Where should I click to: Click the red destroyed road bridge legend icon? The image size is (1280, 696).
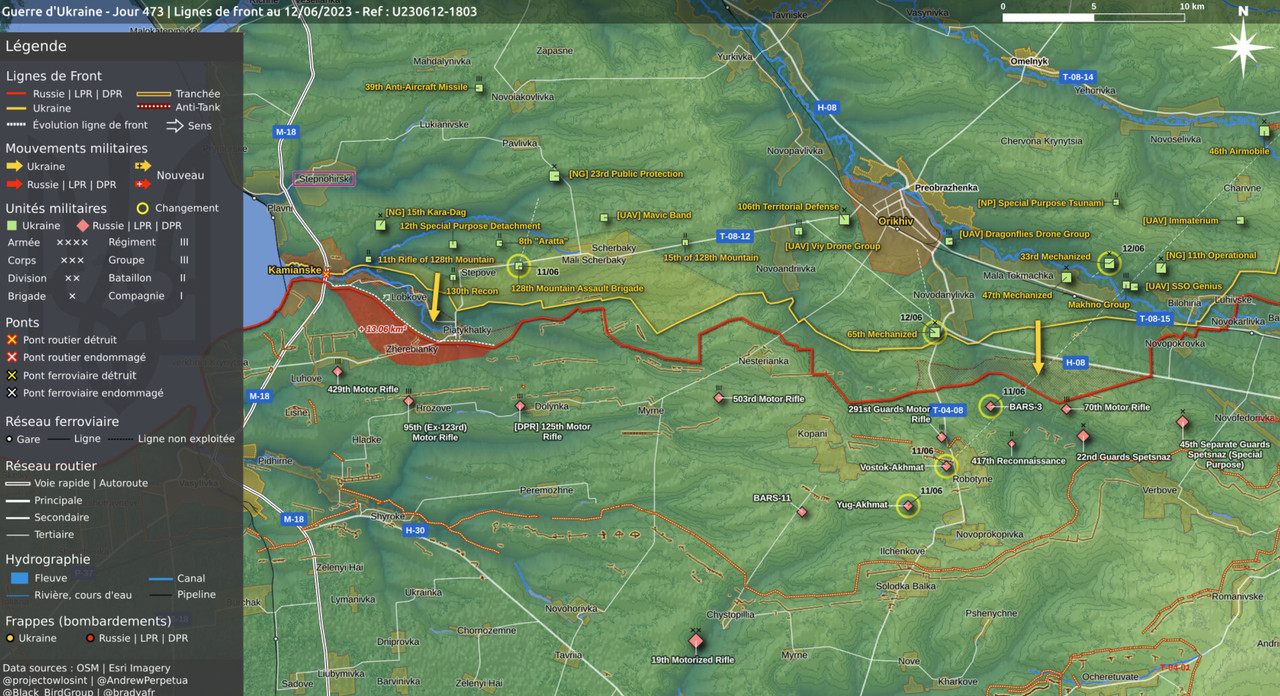[12, 340]
